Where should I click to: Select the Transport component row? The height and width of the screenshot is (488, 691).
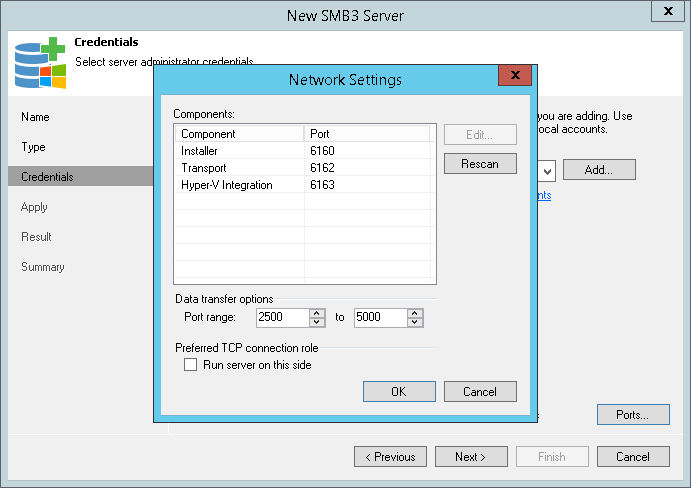[240, 168]
